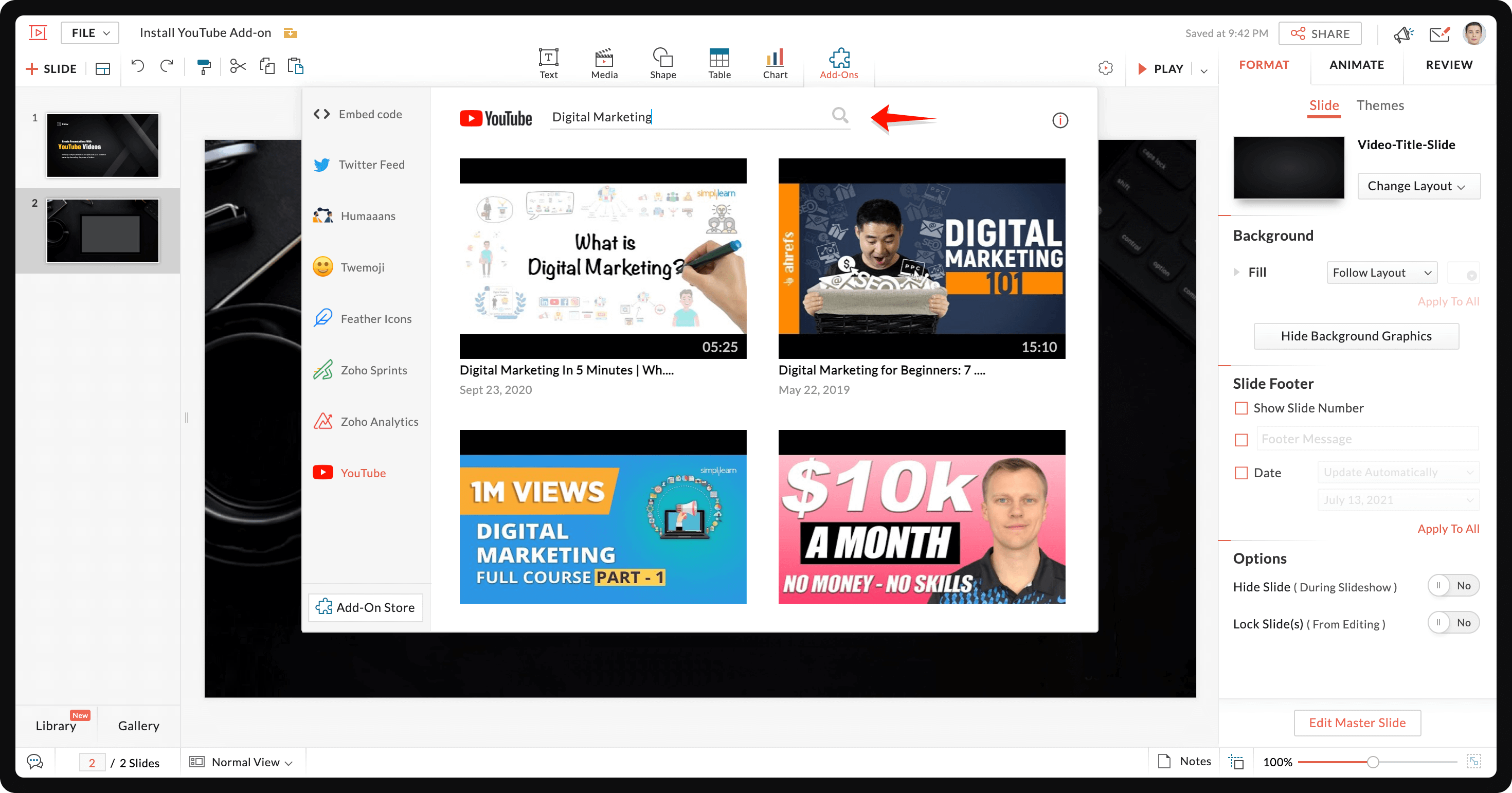Screen dimensions: 1512x793
Task: Click Digital Marketing search input field
Action: point(690,117)
